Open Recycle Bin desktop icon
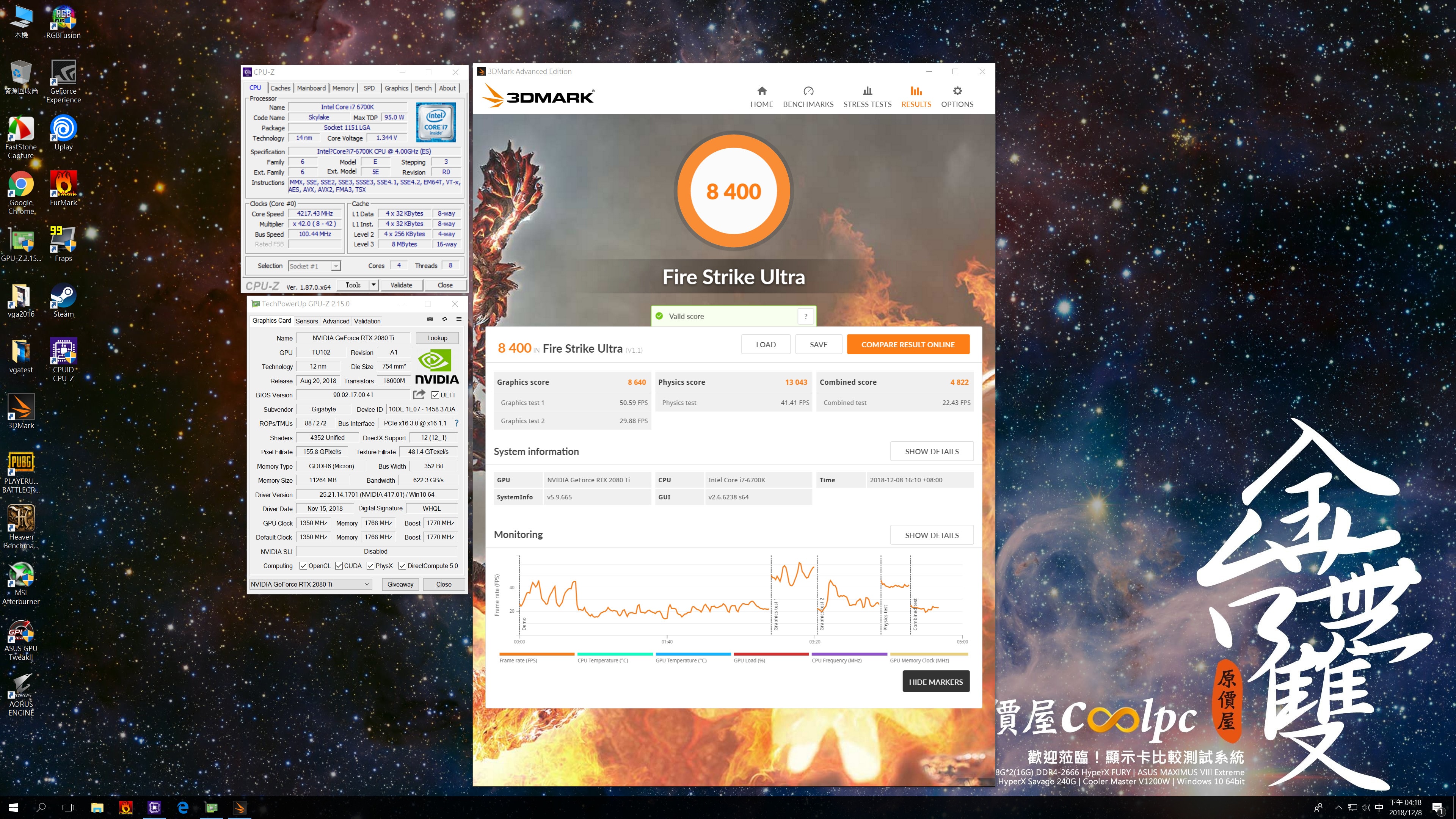The height and width of the screenshot is (819, 1456). click(21, 77)
